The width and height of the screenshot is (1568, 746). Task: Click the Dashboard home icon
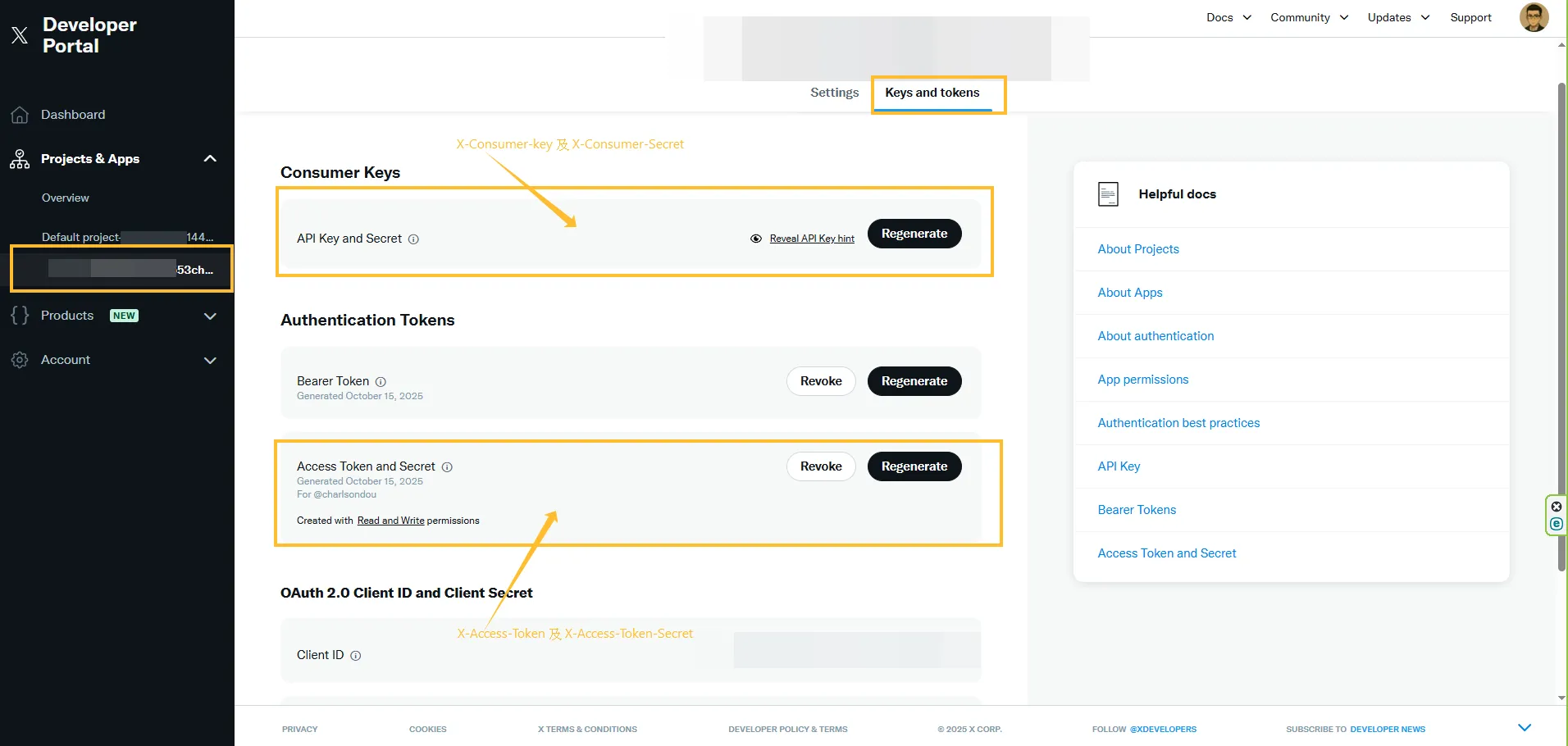coord(20,115)
